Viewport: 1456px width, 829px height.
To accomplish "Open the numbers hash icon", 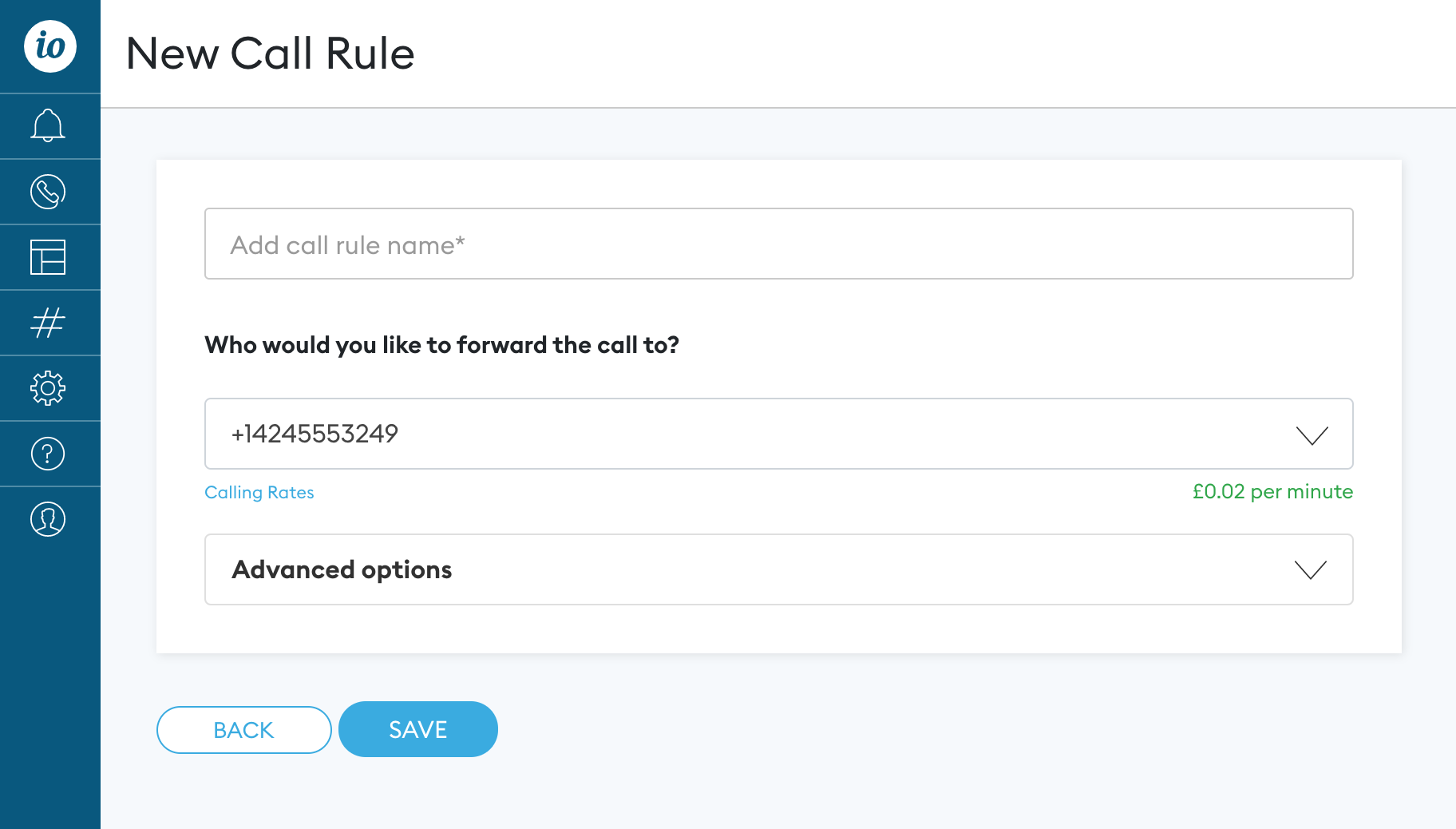I will (x=48, y=323).
